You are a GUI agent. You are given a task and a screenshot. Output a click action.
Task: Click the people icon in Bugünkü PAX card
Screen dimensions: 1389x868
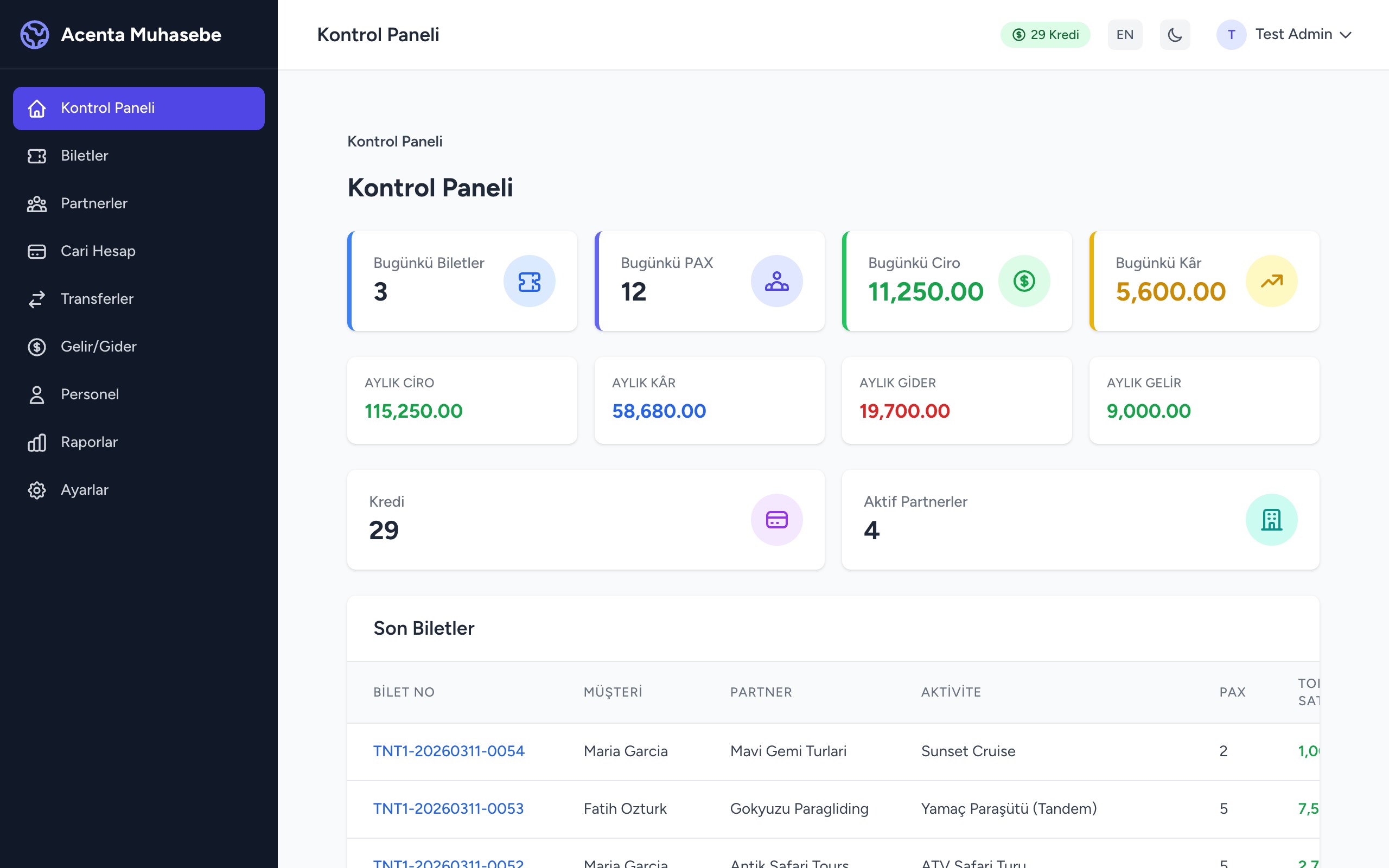pos(776,282)
